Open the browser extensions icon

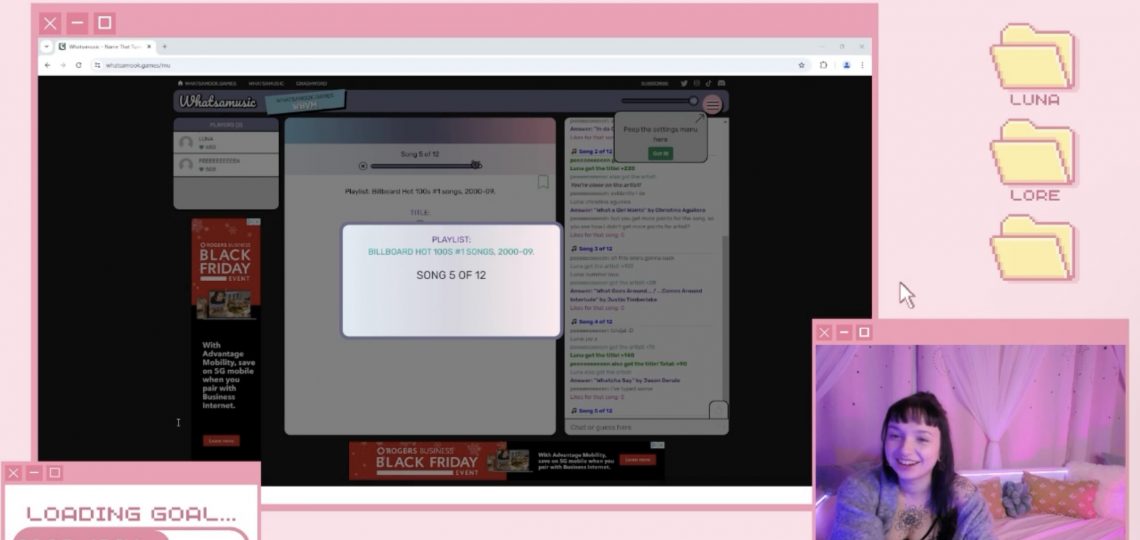click(x=824, y=65)
